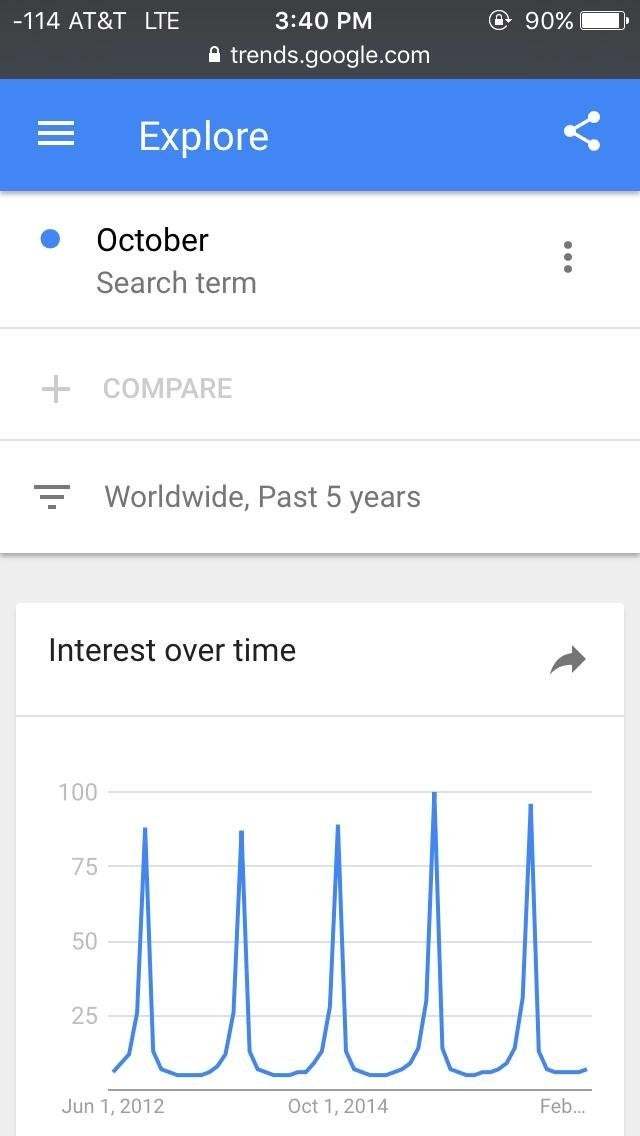Click the tallest peak in the chart
This screenshot has height=1136, width=640.
point(434,791)
